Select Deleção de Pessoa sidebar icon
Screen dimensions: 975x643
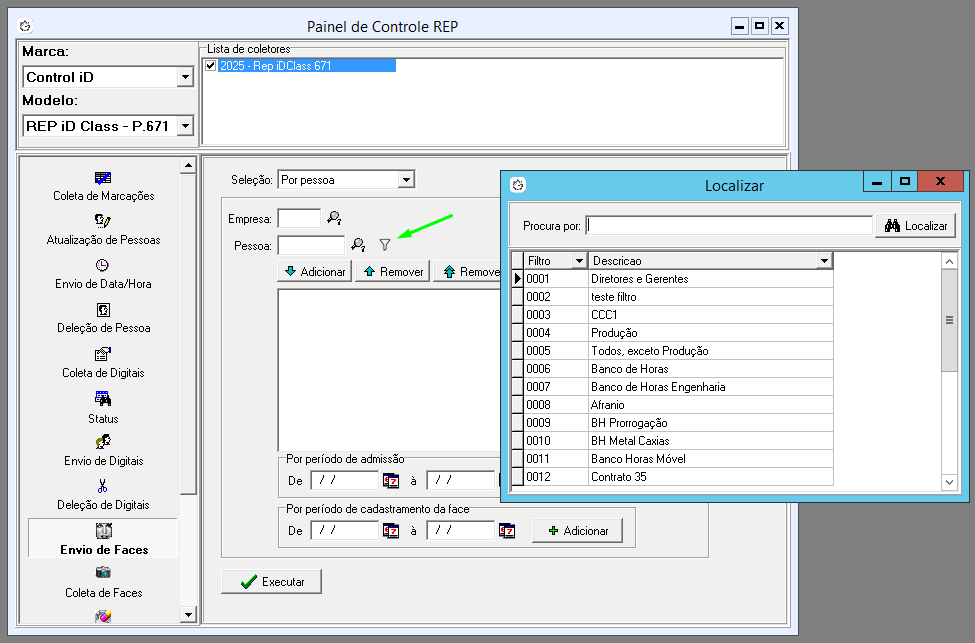103,310
